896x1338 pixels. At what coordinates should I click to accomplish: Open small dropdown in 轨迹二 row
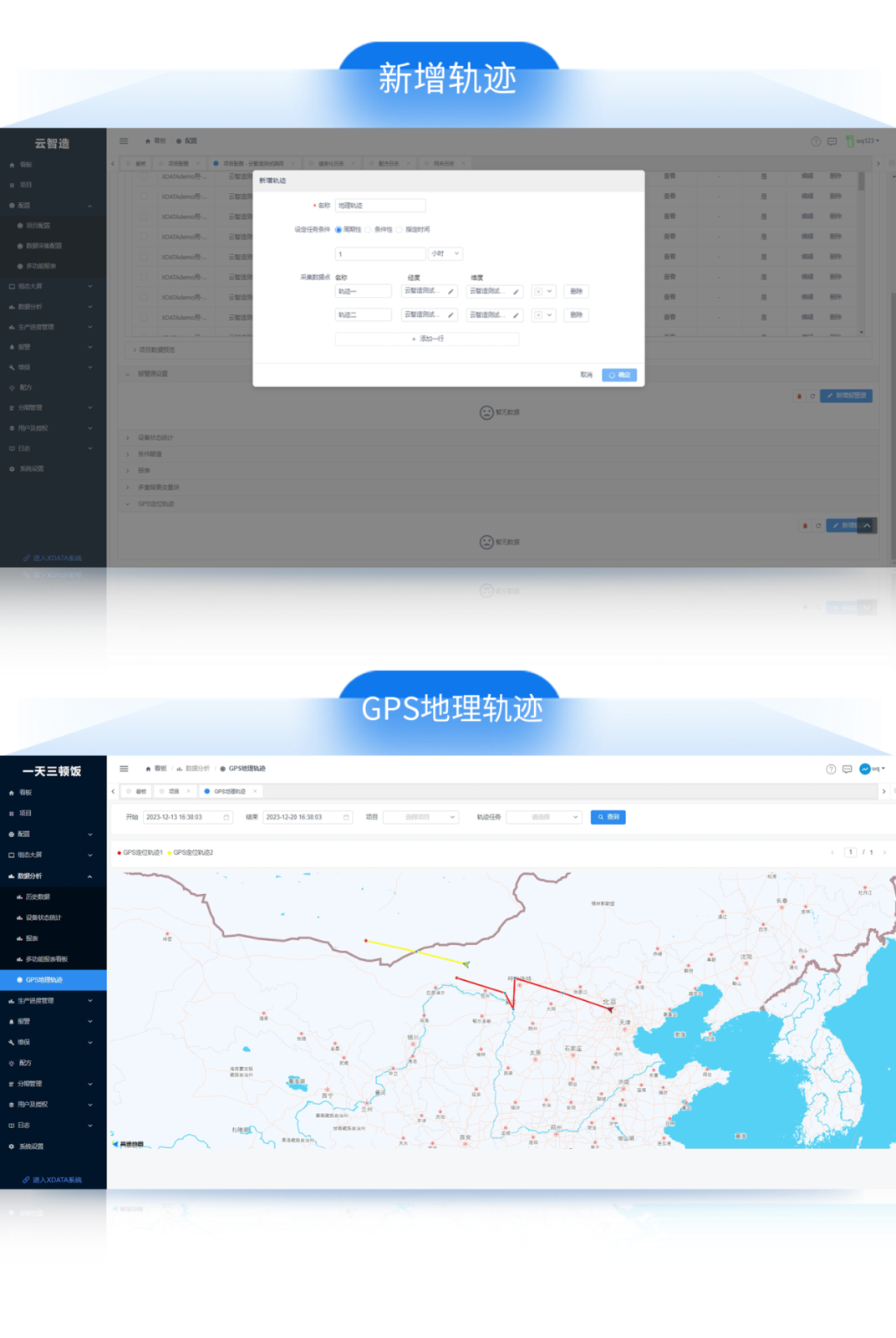point(544,314)
